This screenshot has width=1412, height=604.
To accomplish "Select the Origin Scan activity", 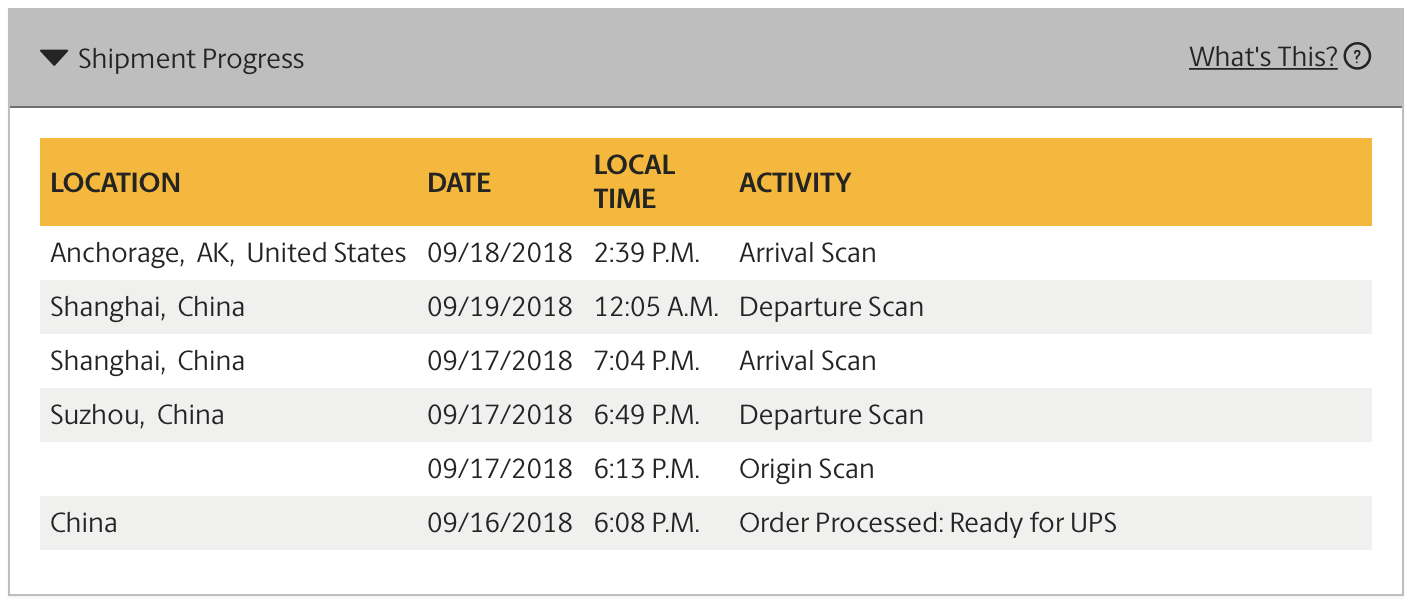I will pos(806,469).
